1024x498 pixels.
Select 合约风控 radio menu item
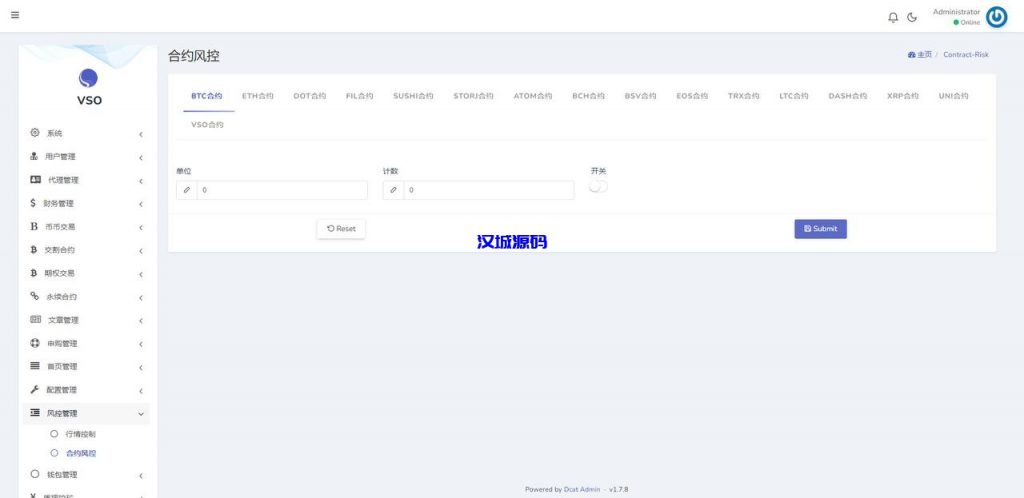point(54,453)
